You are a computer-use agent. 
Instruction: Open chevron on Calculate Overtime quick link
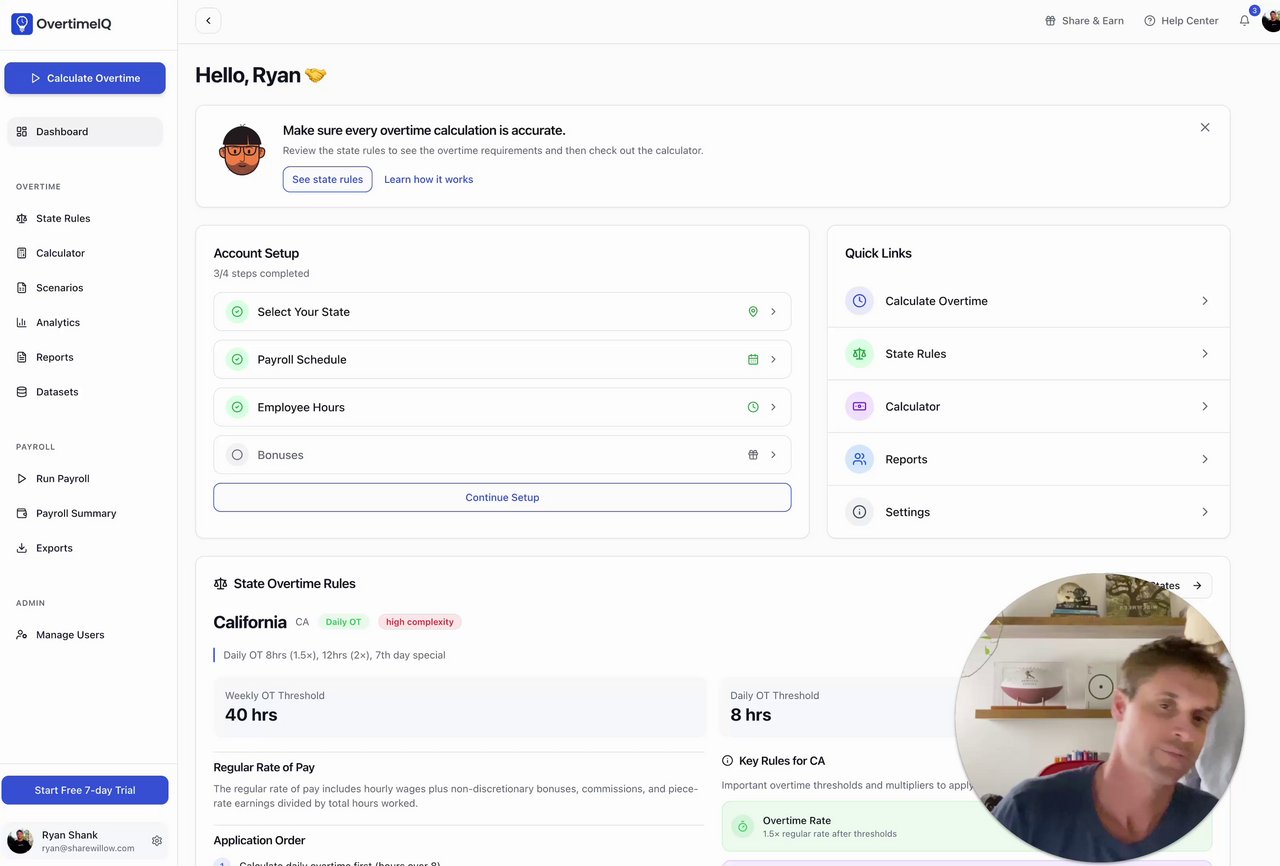pos(1205,301)
